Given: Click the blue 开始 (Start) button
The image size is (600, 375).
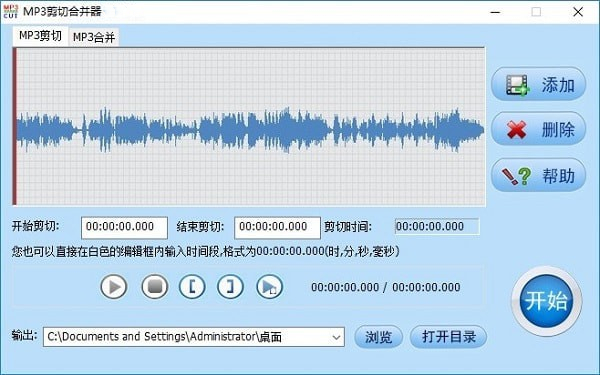Looking at the screenshot, I should tap(546, 301).
